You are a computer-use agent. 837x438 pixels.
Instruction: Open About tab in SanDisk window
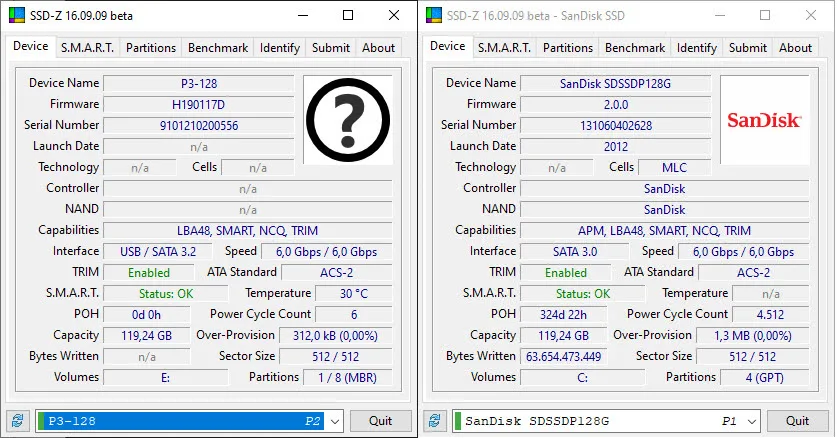coord(795,47)
